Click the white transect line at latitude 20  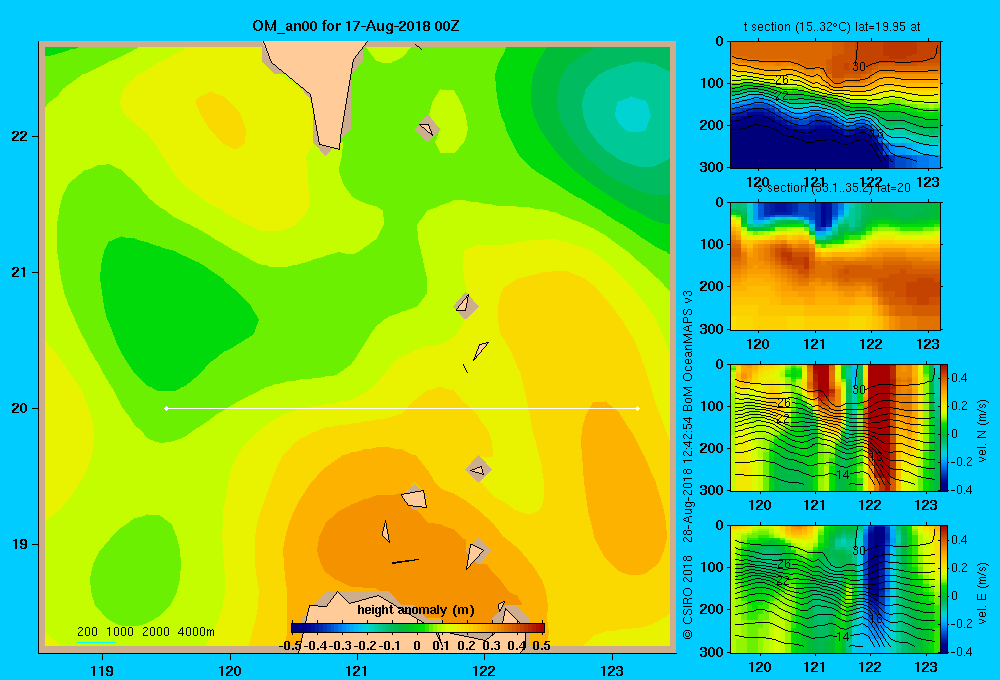(402, 408)
